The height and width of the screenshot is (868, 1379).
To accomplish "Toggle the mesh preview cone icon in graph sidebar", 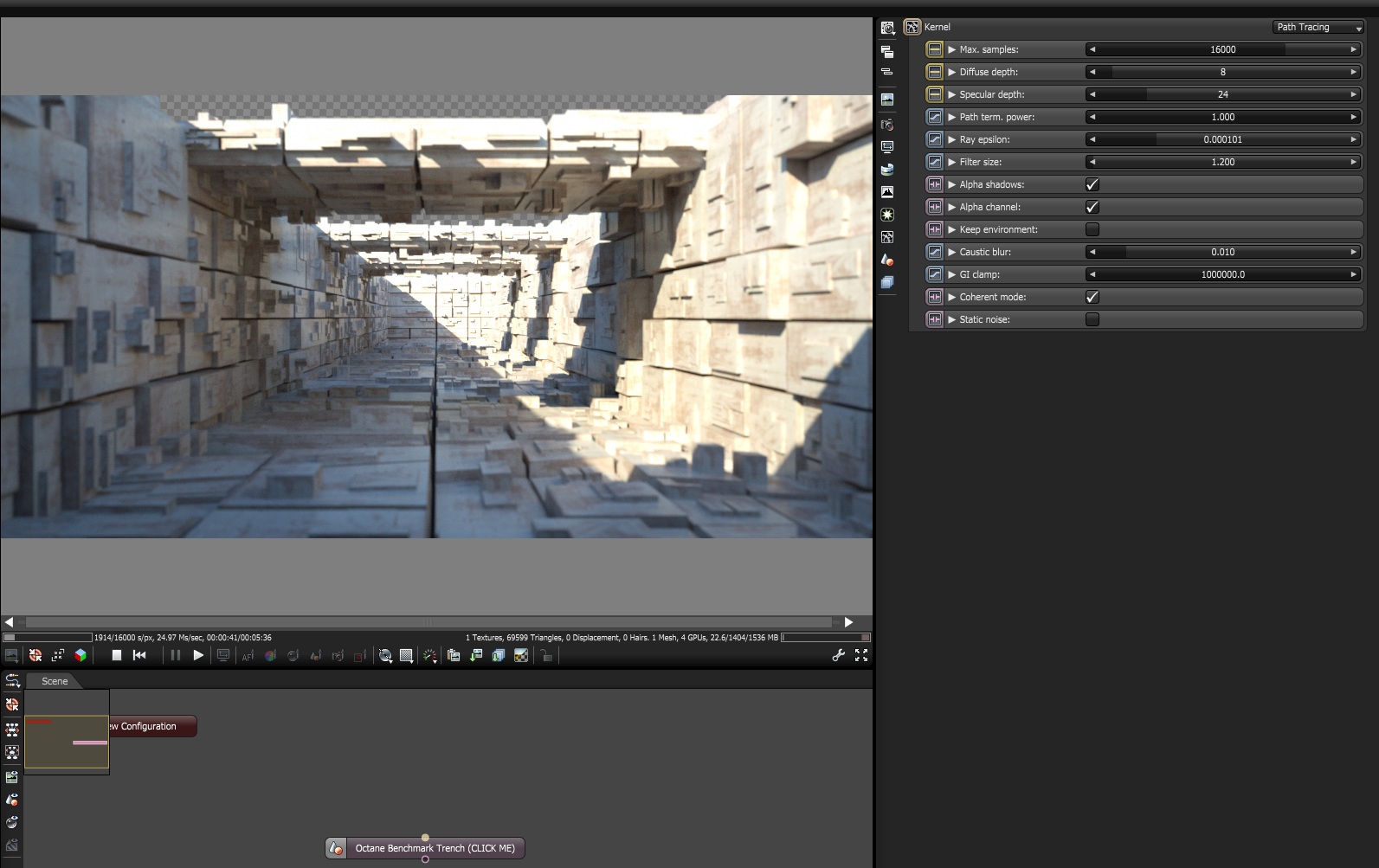I will click(x=12, y=800).
